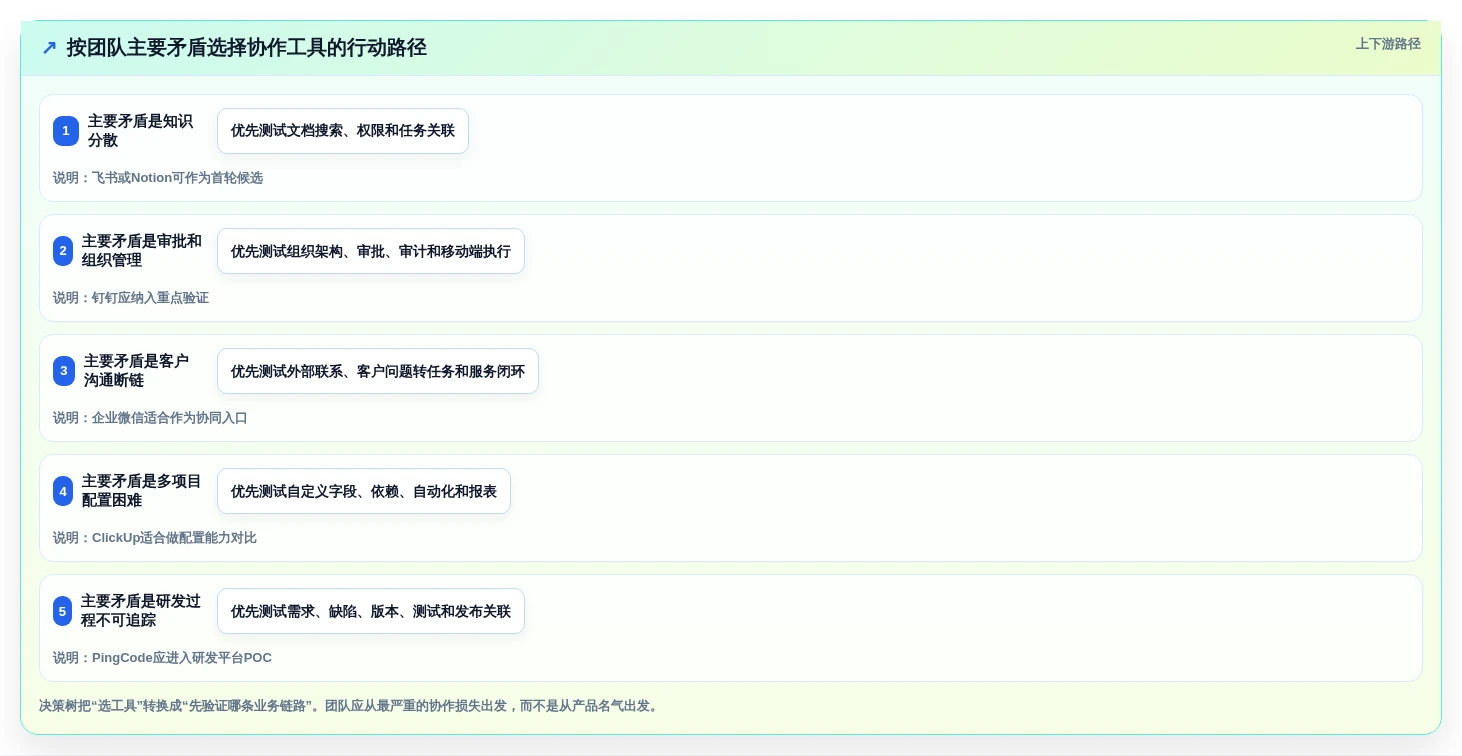
Task: Click 优先测试文档搜索、权限和任务关联 box
Action: click(343, 131)
